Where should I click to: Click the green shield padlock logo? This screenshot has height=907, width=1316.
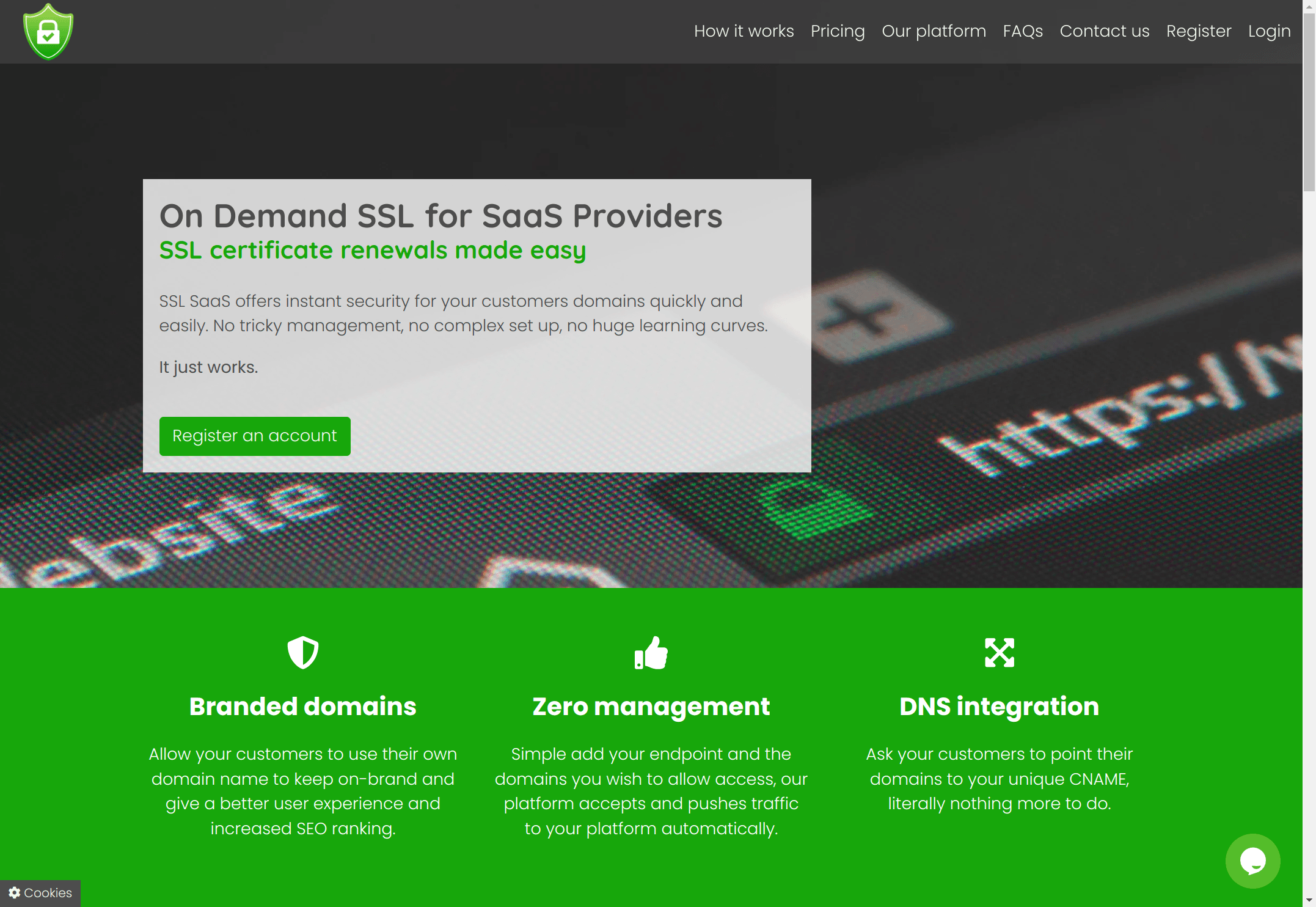click(48, 32)
